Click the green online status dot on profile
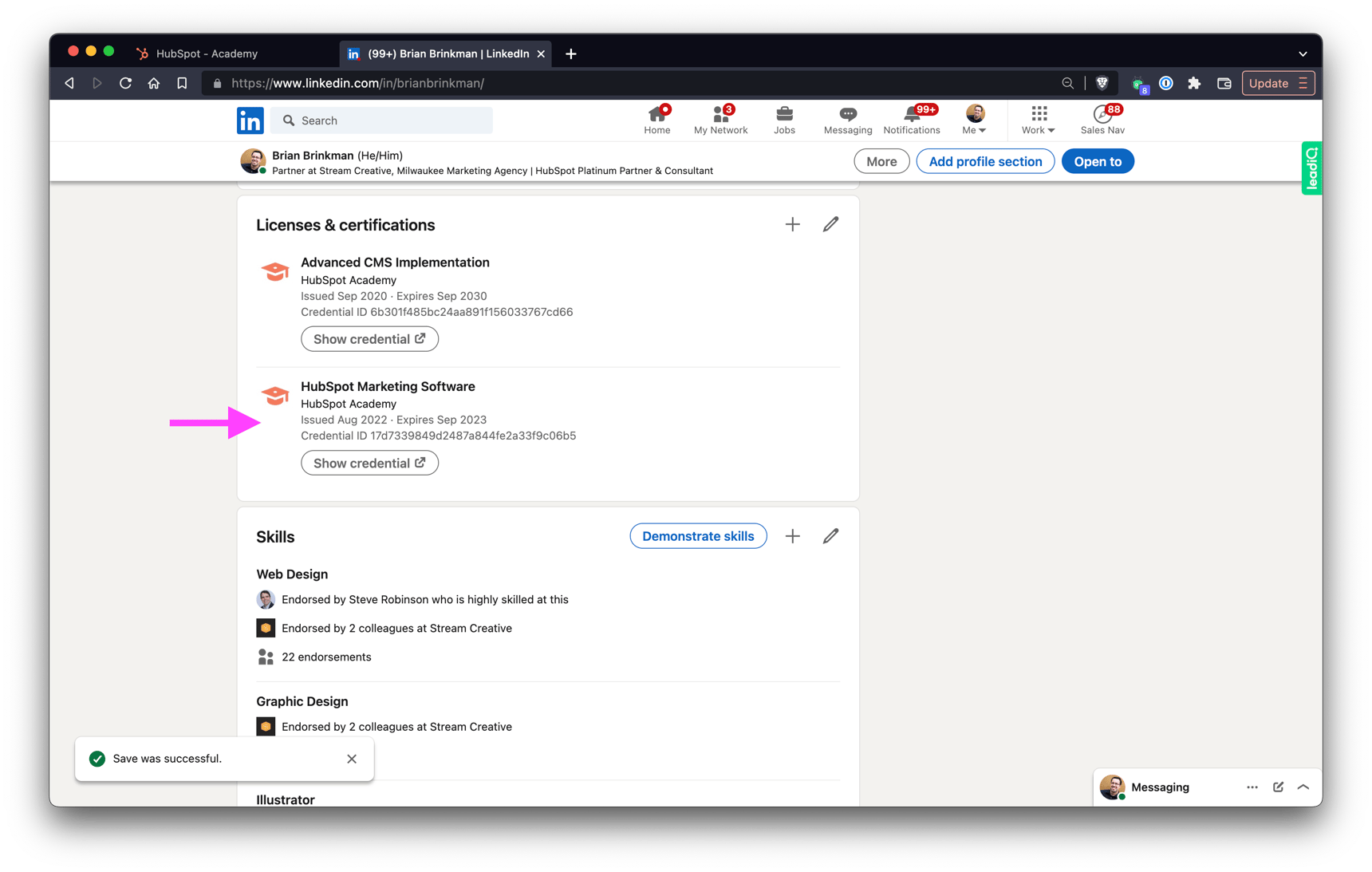Image resolution: width=1372 pixels, height=872 pixels. point(262,171)
